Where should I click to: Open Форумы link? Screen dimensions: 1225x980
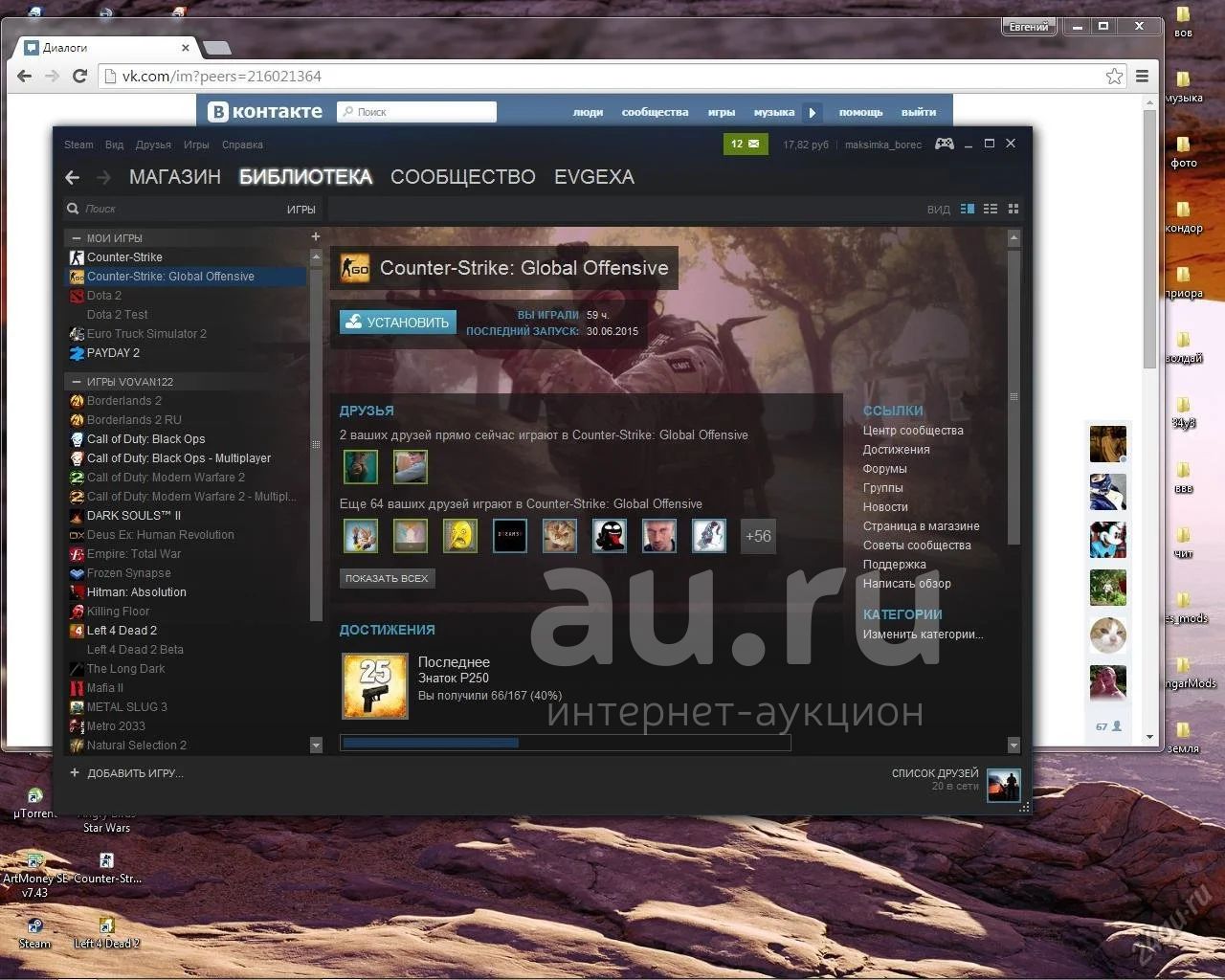(x=885, y=469)
